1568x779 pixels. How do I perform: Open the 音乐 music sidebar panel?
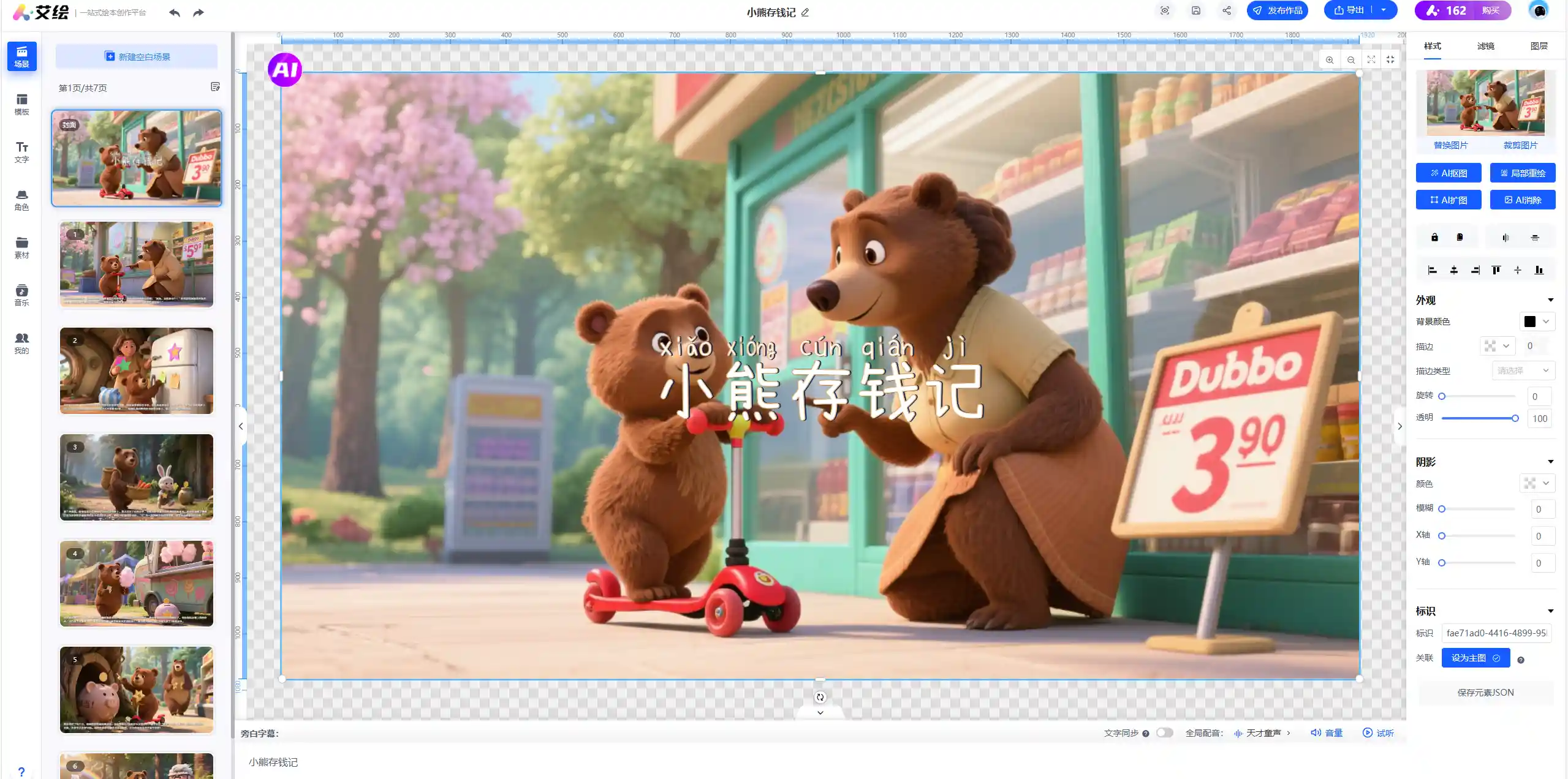[x=21, y=295]
